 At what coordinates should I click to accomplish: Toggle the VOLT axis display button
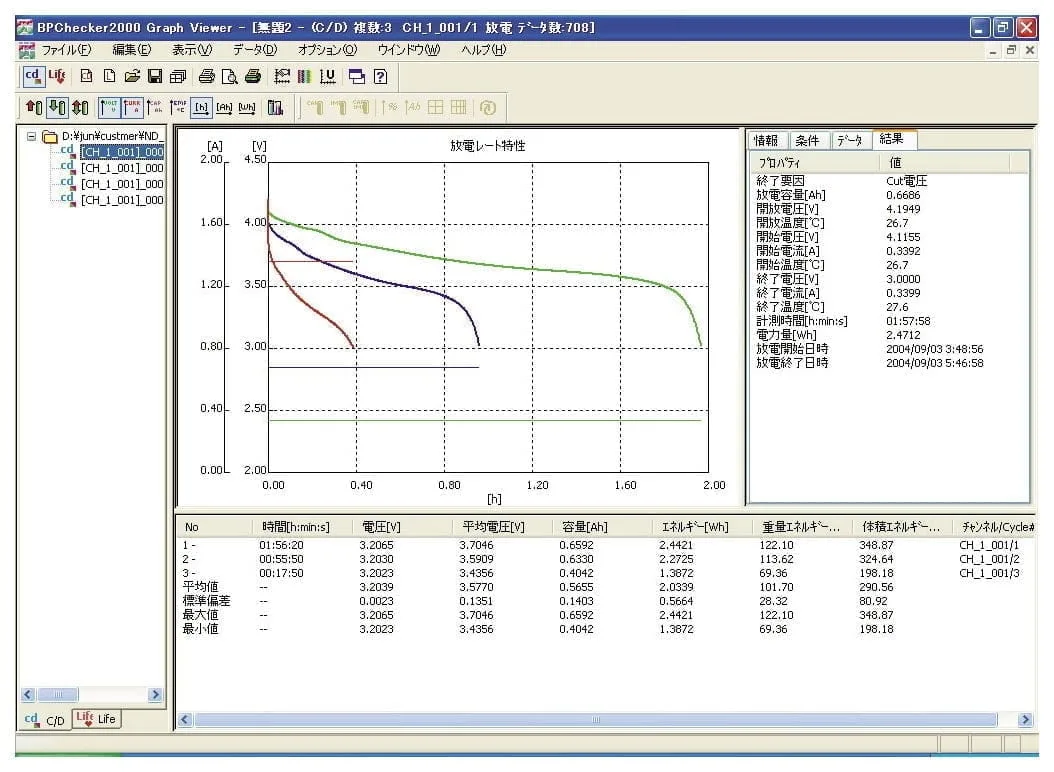110,108
